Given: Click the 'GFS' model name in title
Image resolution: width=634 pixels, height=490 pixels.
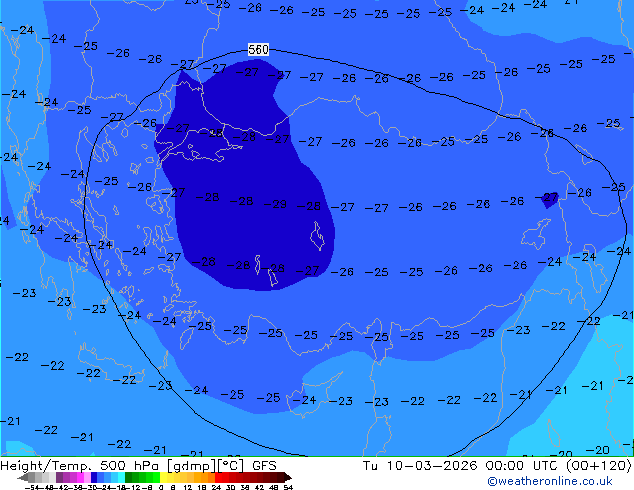Looking at the screenshot, I should [x=264, y=466].
